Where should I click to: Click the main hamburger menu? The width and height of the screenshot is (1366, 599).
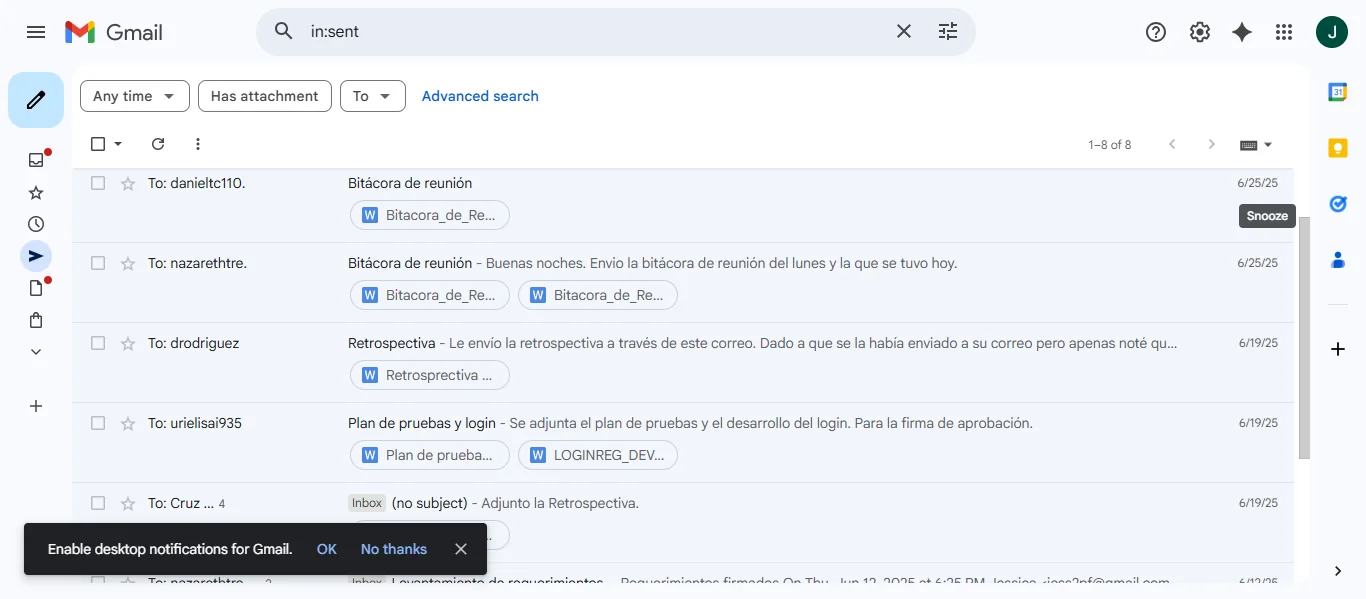click(36, 31)
